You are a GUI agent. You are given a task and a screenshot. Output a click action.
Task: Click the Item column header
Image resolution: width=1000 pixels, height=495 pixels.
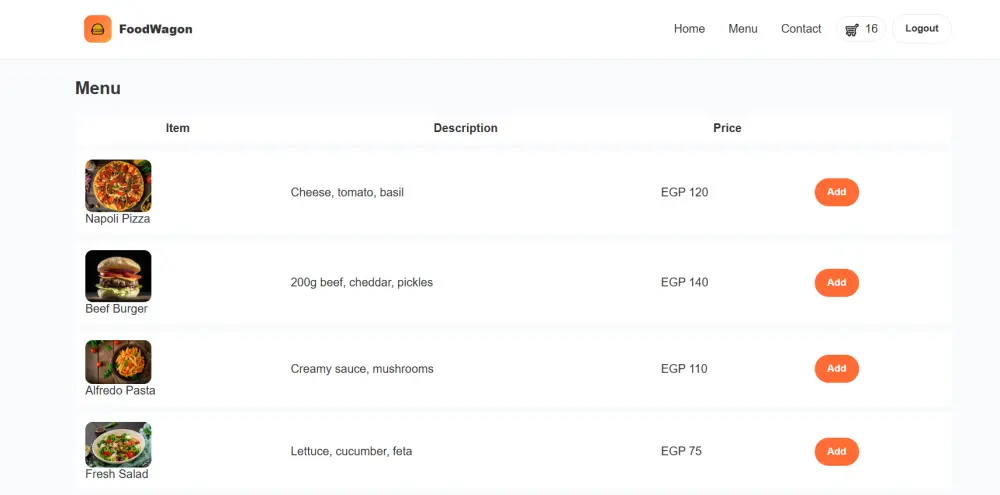178,128
